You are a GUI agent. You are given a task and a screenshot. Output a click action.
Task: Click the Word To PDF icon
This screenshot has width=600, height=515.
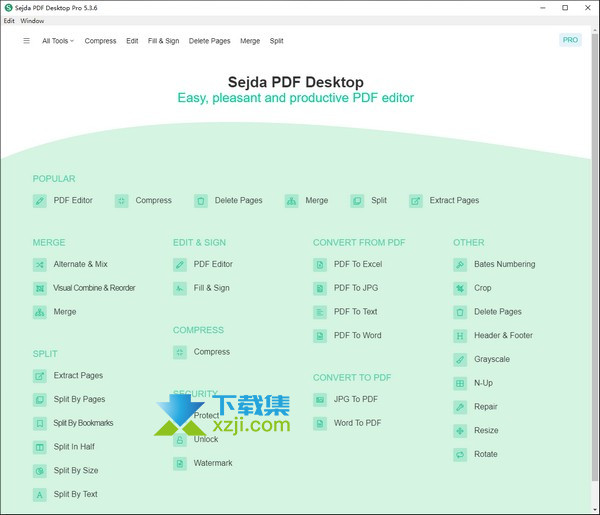[x=320, y=424]
